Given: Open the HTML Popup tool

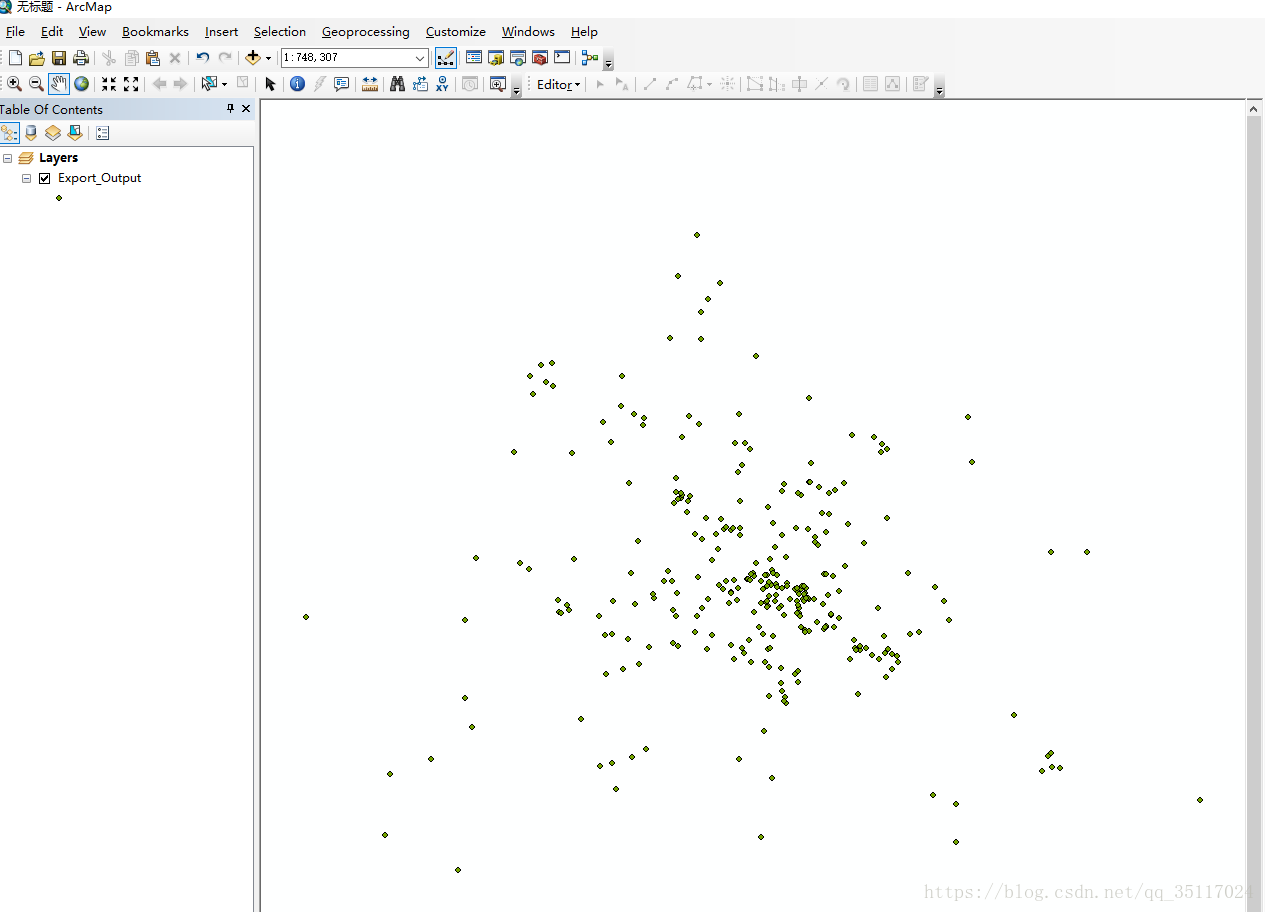Looking at the screenshot, I should point(342,84).
